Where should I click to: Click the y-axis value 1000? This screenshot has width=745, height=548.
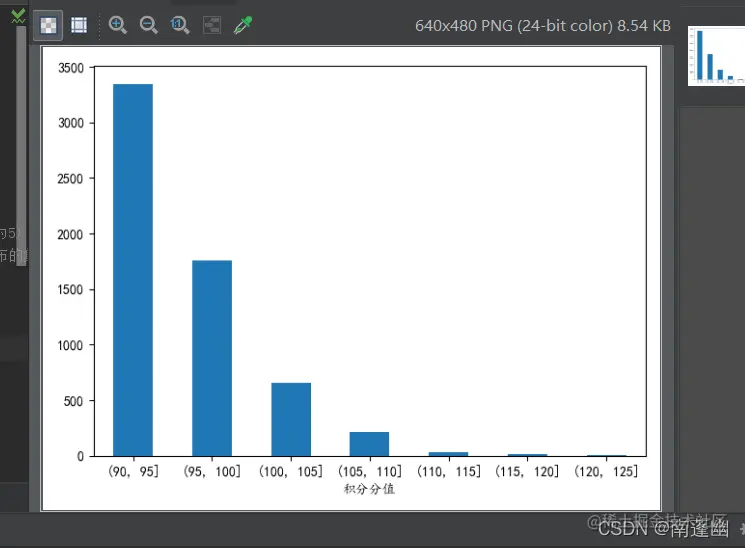pyautogui.click(x=70, y=345)
